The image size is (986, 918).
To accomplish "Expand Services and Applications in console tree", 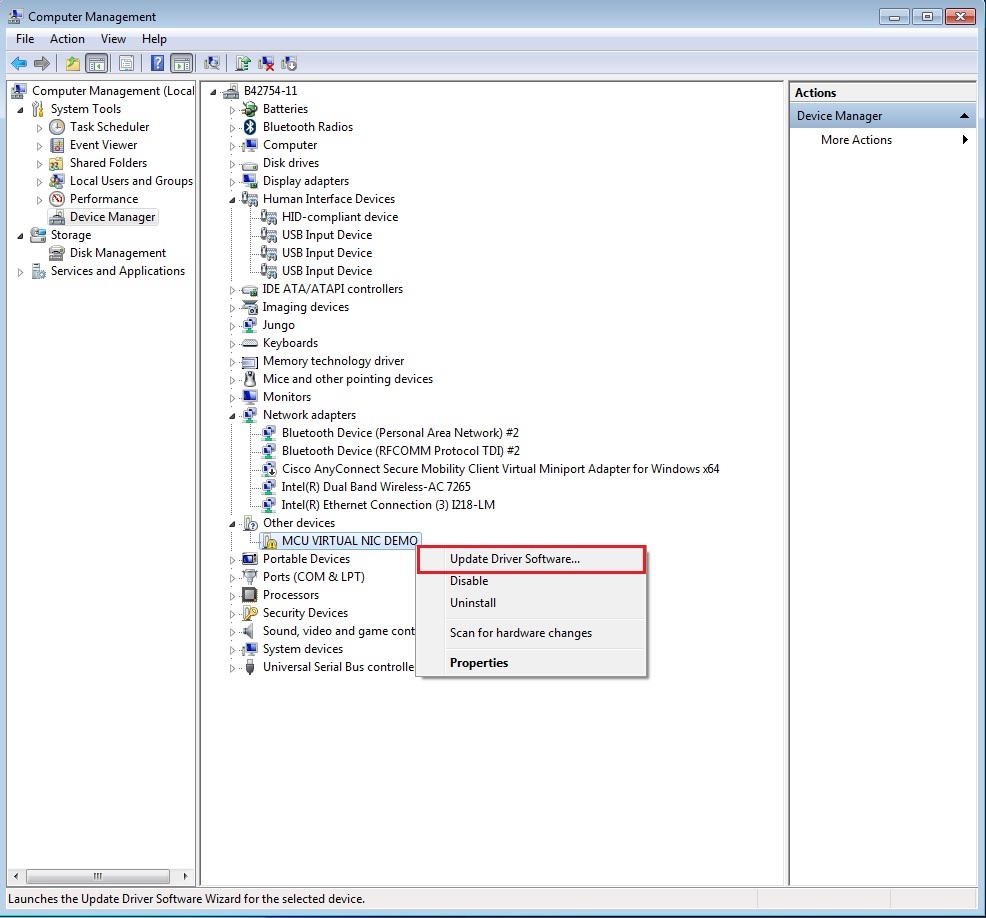I will click(20, 272).
